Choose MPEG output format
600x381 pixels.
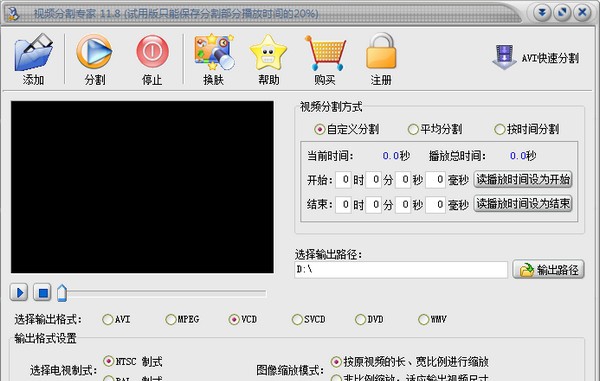point(182,319)
